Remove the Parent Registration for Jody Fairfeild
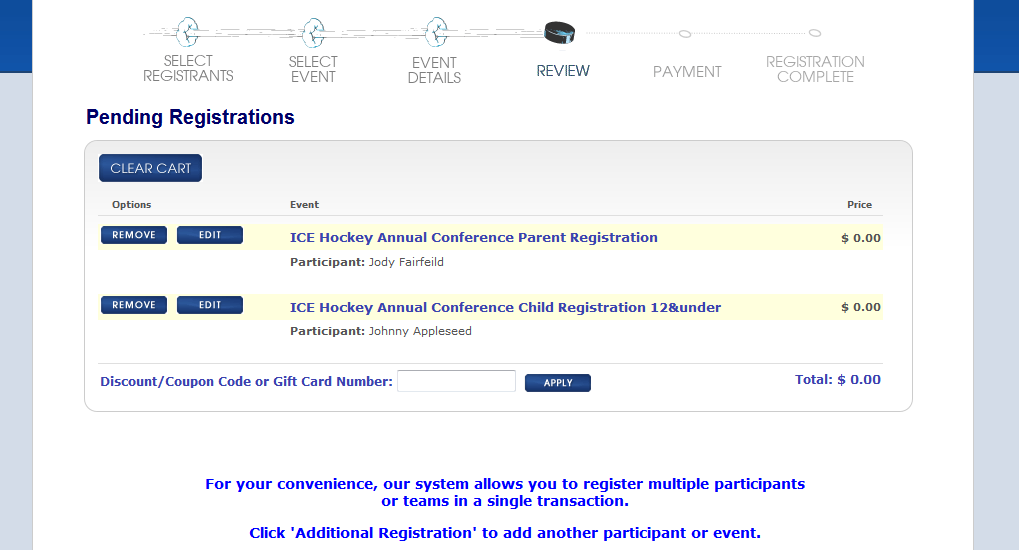This screenshot has height=550, width=1019. (x=134, y=235)
